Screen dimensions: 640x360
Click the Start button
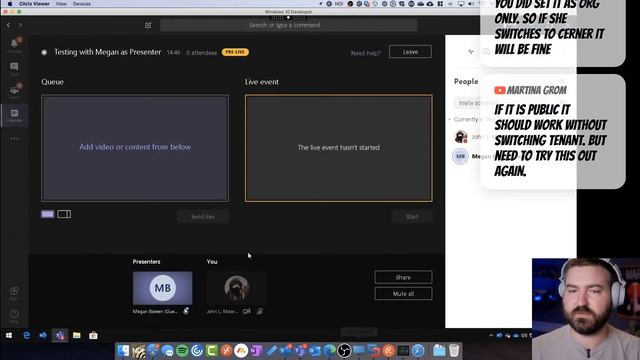tap(412, 217)
